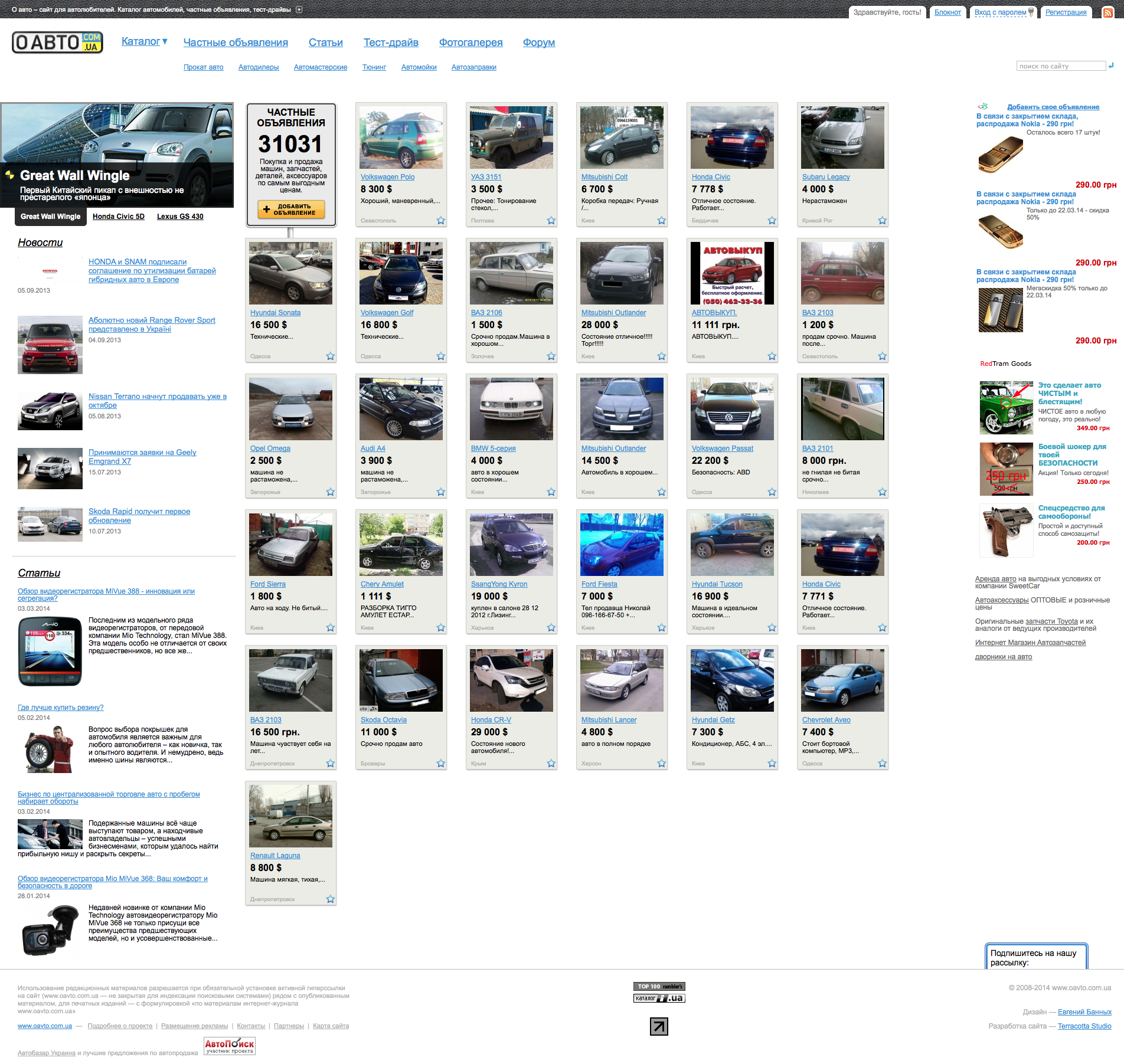Screen dimensions: 1124x1064
Task: Click the arrow counter icon in the footer
Action: (x=659, y=1026)
